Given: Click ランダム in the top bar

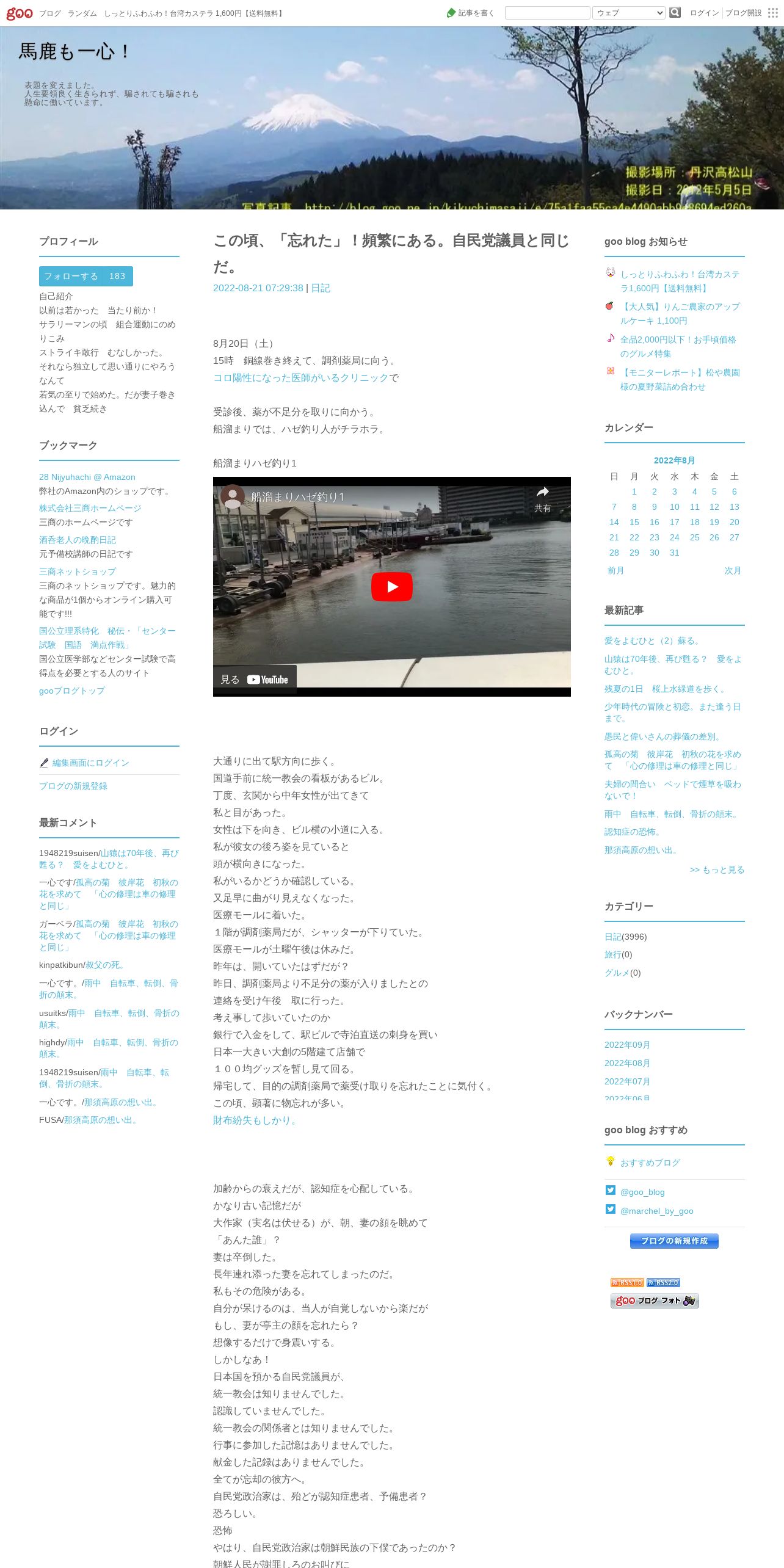Looking at the screenshot, I should pyautogui.click(x=82, y=13).
